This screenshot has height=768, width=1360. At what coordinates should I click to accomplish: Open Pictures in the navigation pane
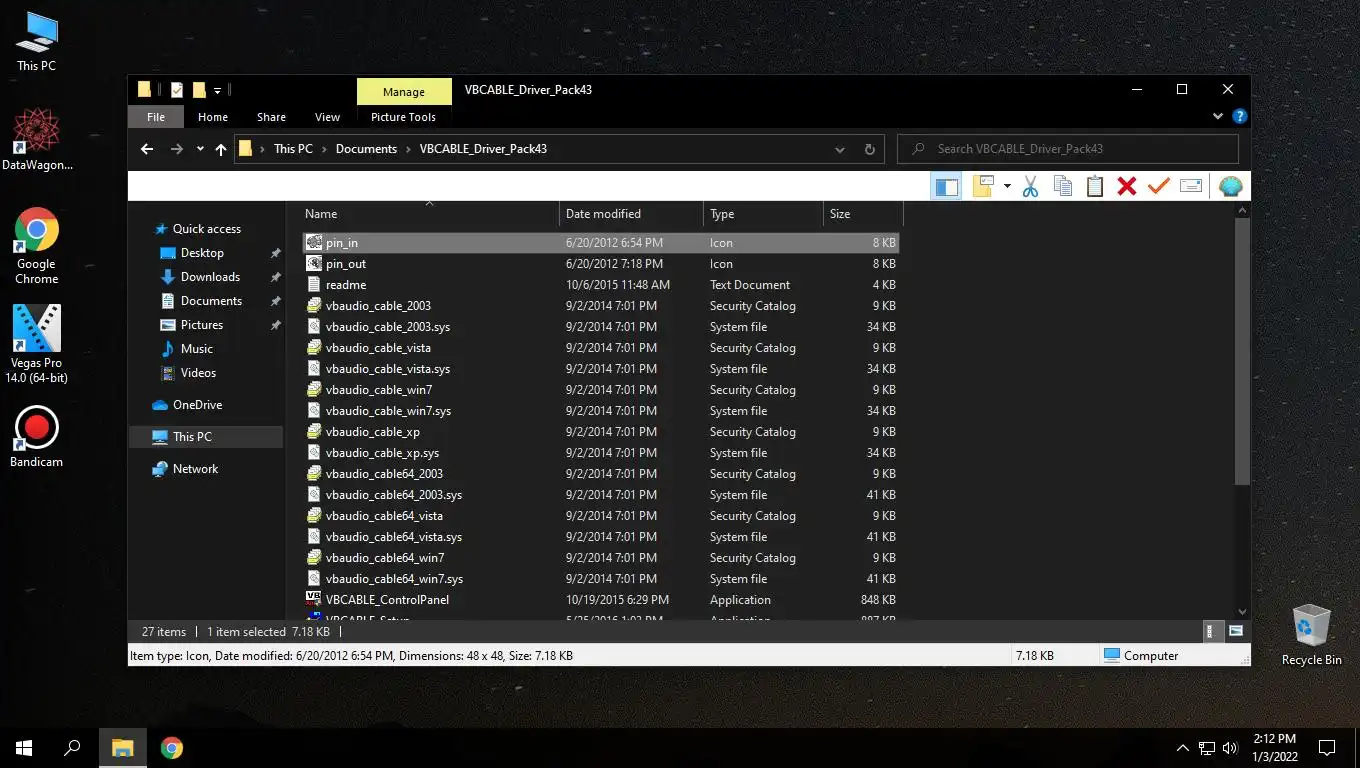201,325
